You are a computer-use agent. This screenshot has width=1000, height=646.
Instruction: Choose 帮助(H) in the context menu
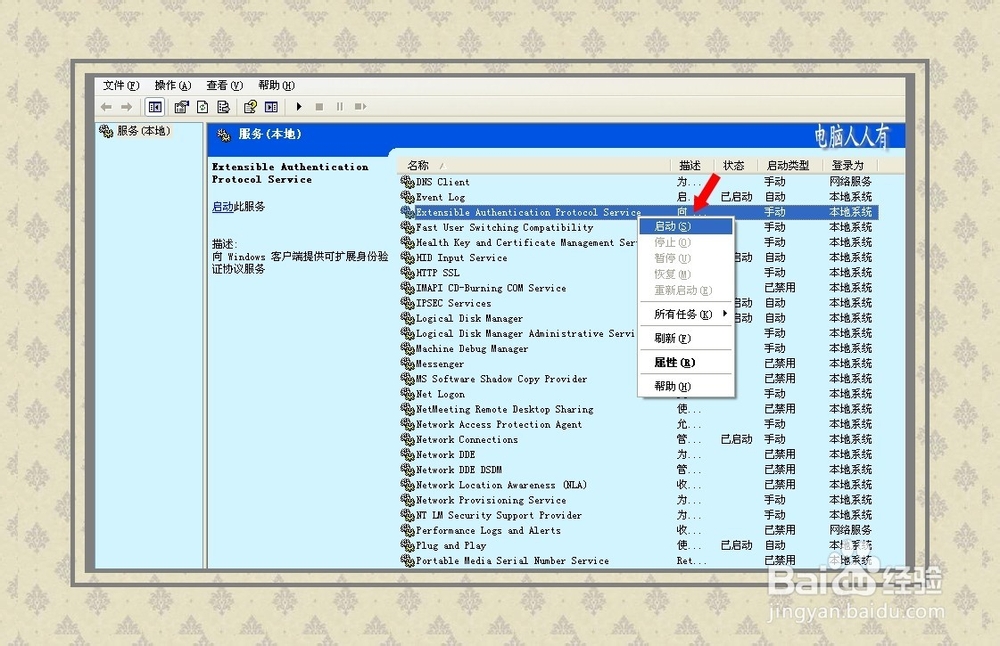coord(686,386)
